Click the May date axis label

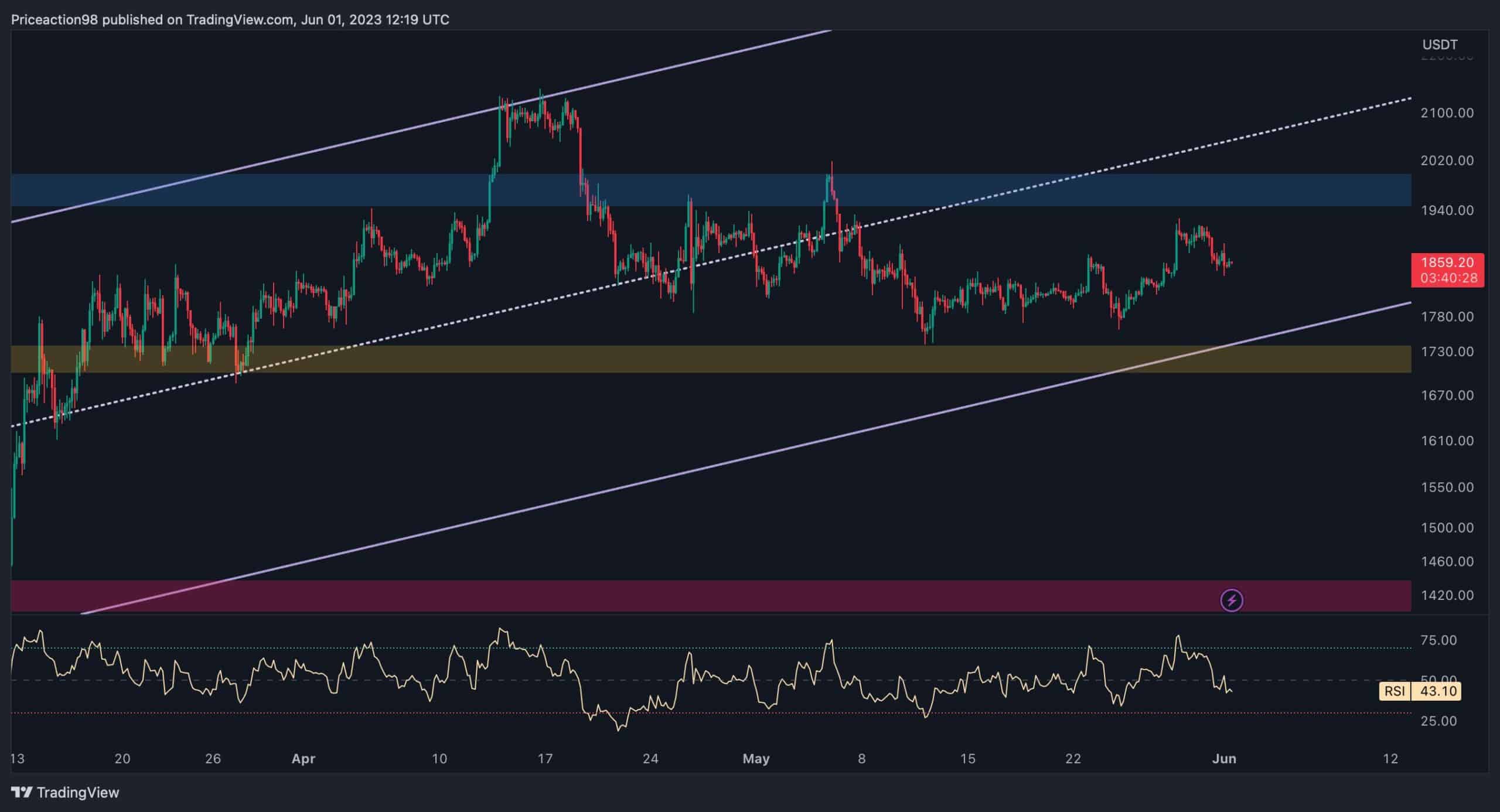(x=756, y=759)
